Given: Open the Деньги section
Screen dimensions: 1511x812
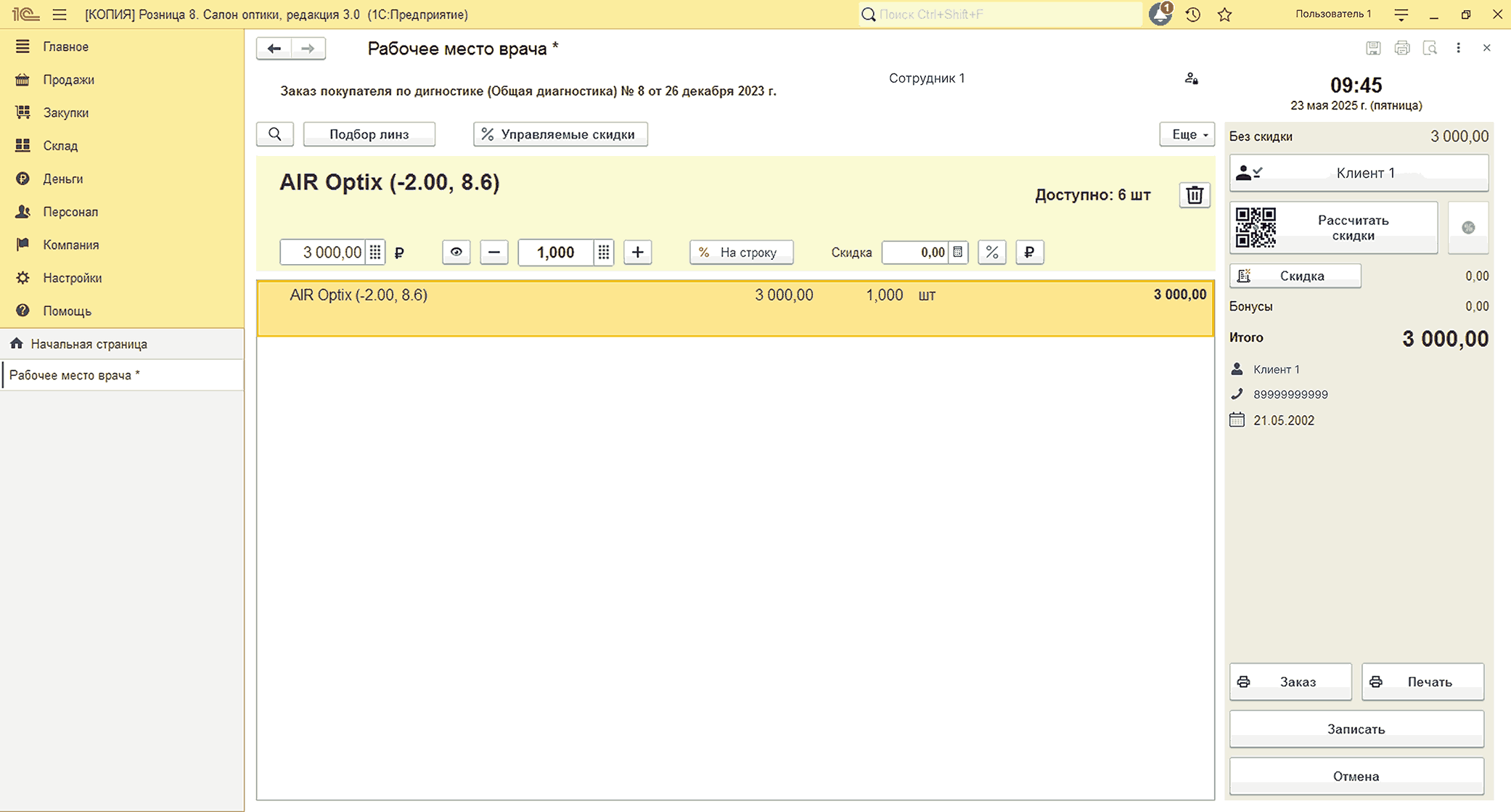Looking at the screenshot, I should (x=62, y=179).
